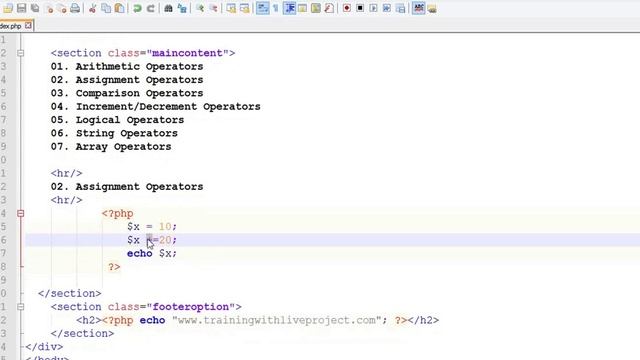This screenshot has width=640, height=360.
Task: Click the text "04. Increment/Decrement Operators"
Action: [x=156, y=107]
